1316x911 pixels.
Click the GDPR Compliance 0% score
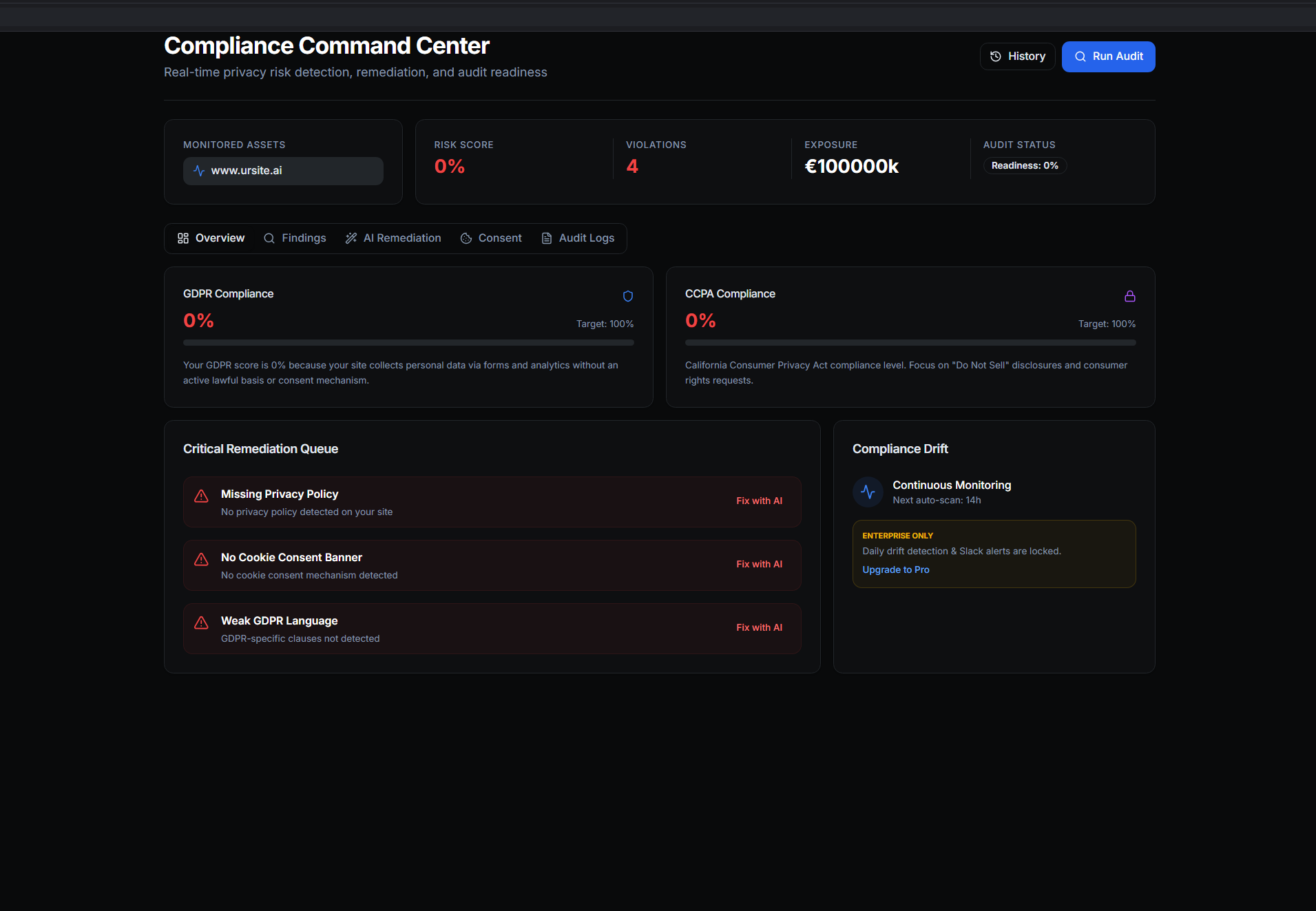tap(198, 321)
